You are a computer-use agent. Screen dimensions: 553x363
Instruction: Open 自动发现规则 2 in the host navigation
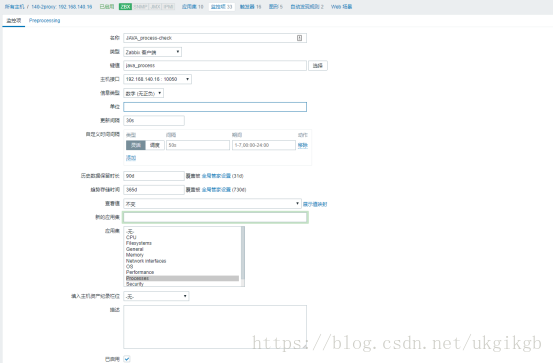coord(307,7)
